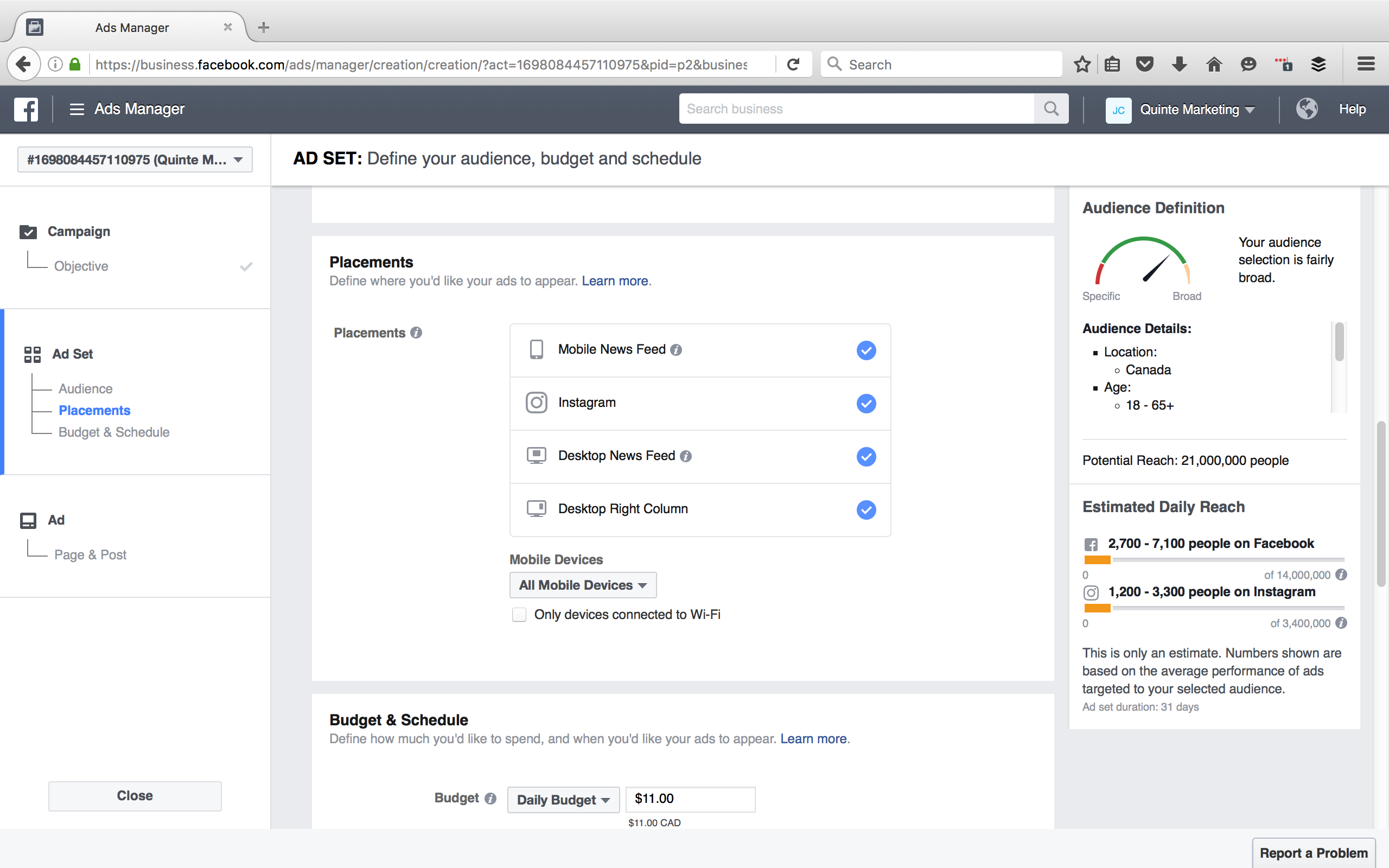Open Learn more link under Placements

tap(614, 280)
